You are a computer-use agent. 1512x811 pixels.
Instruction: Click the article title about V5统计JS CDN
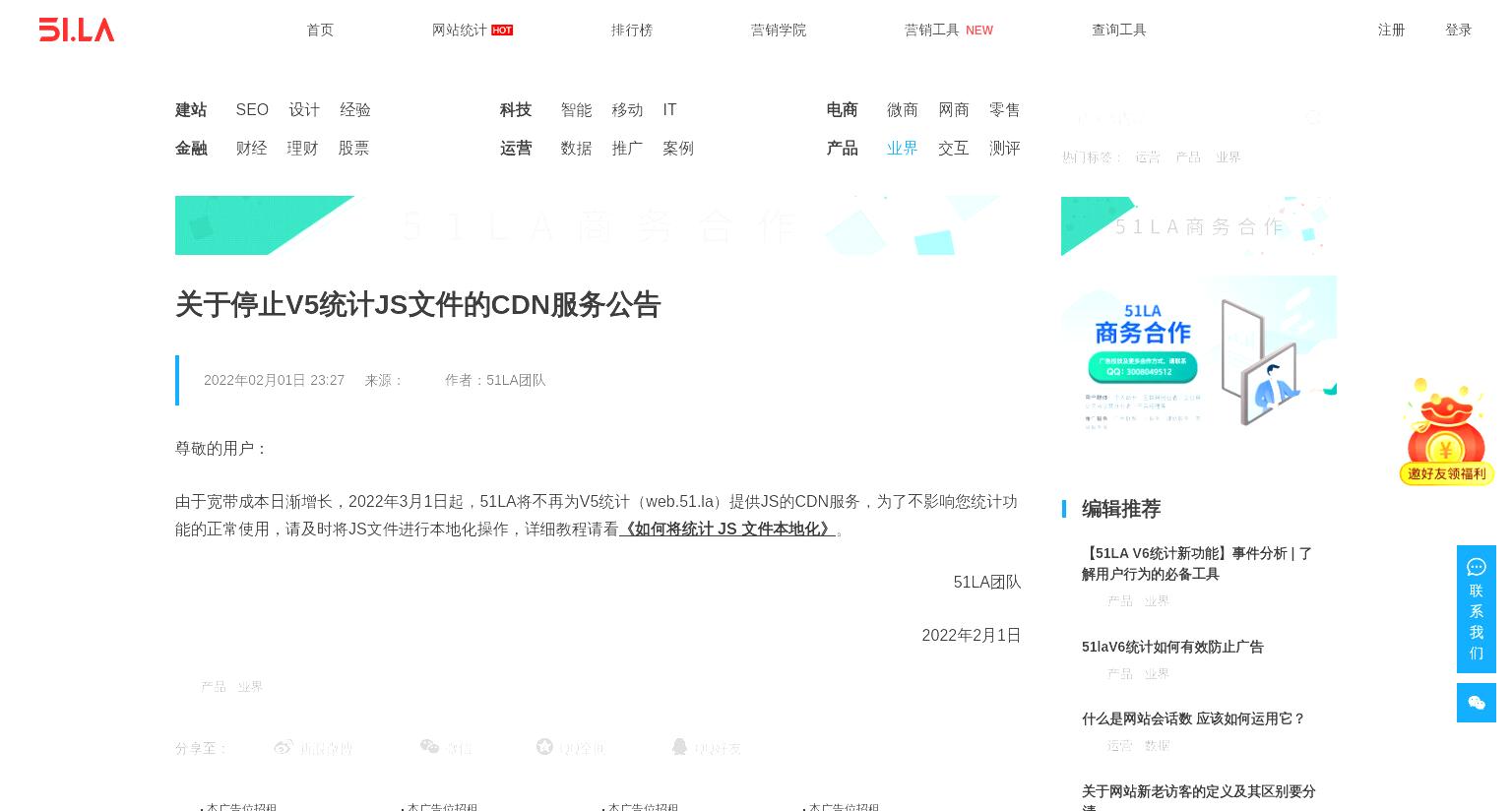[417, 305]
